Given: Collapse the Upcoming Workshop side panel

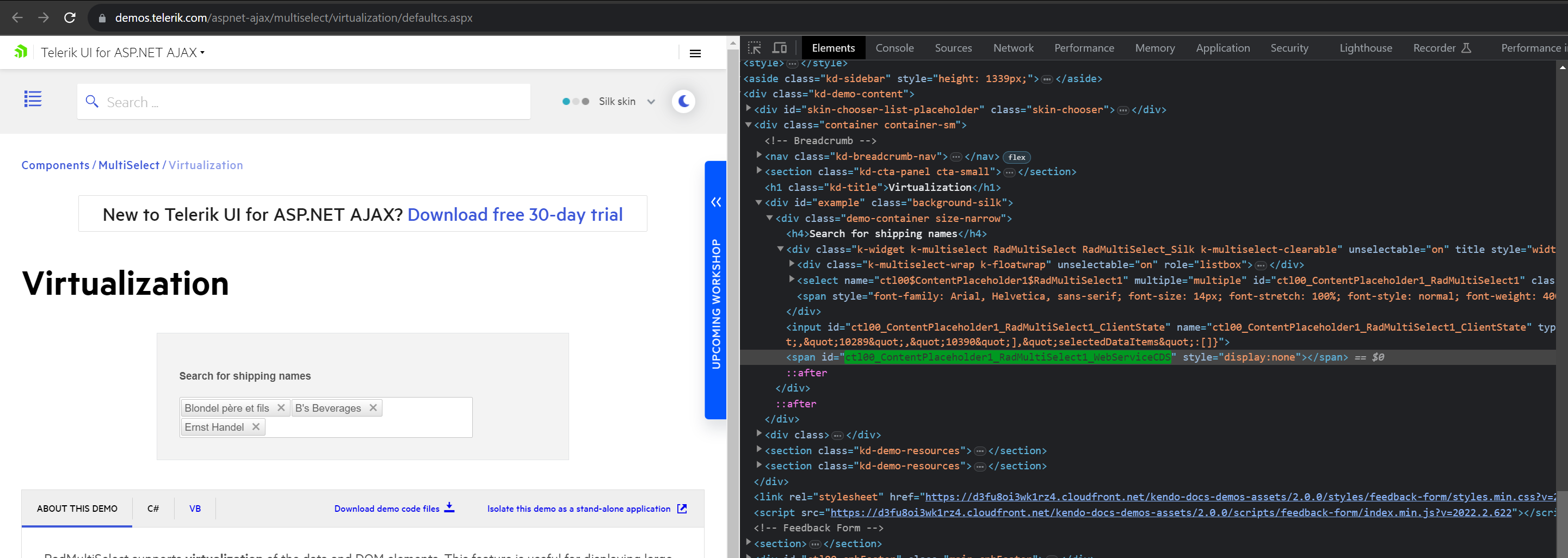Looking at the screenshot, I should click(x=716, y=202).
